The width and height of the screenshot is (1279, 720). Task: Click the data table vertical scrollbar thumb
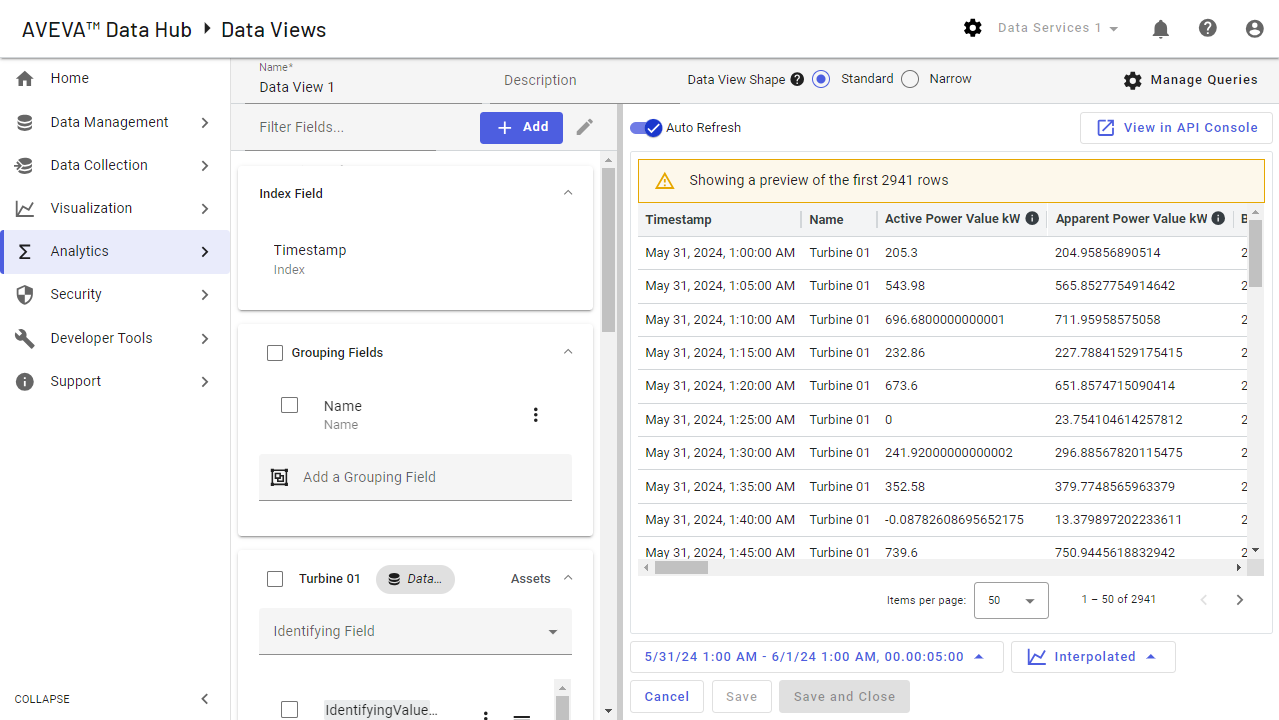[x=1256, y=253]
